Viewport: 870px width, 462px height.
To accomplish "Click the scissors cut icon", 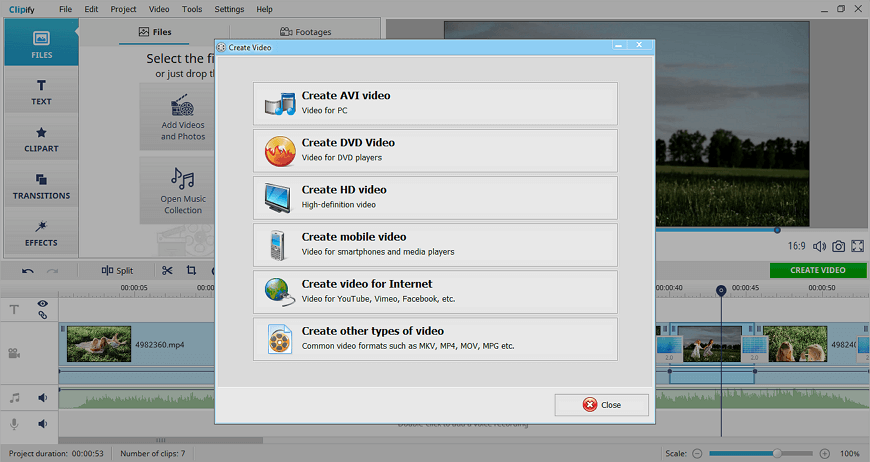I will click(167, 270).
